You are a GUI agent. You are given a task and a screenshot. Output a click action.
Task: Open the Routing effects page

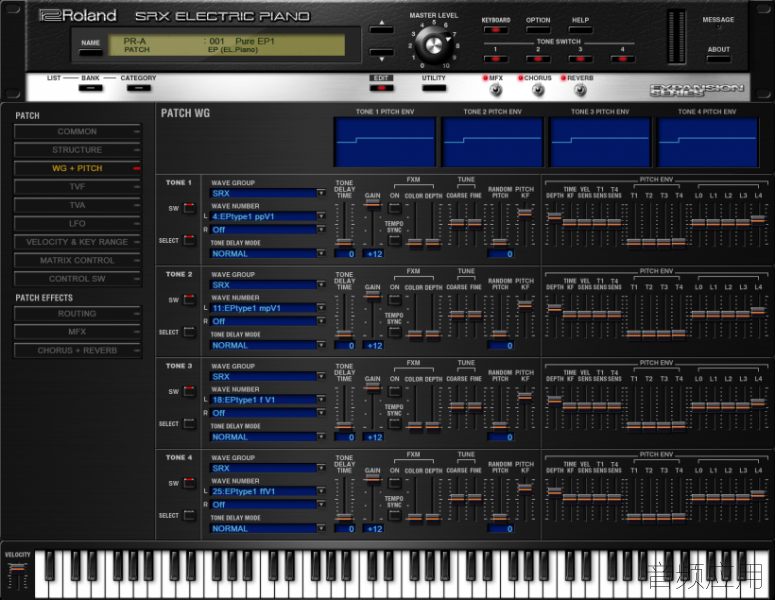tap(78, 313)
